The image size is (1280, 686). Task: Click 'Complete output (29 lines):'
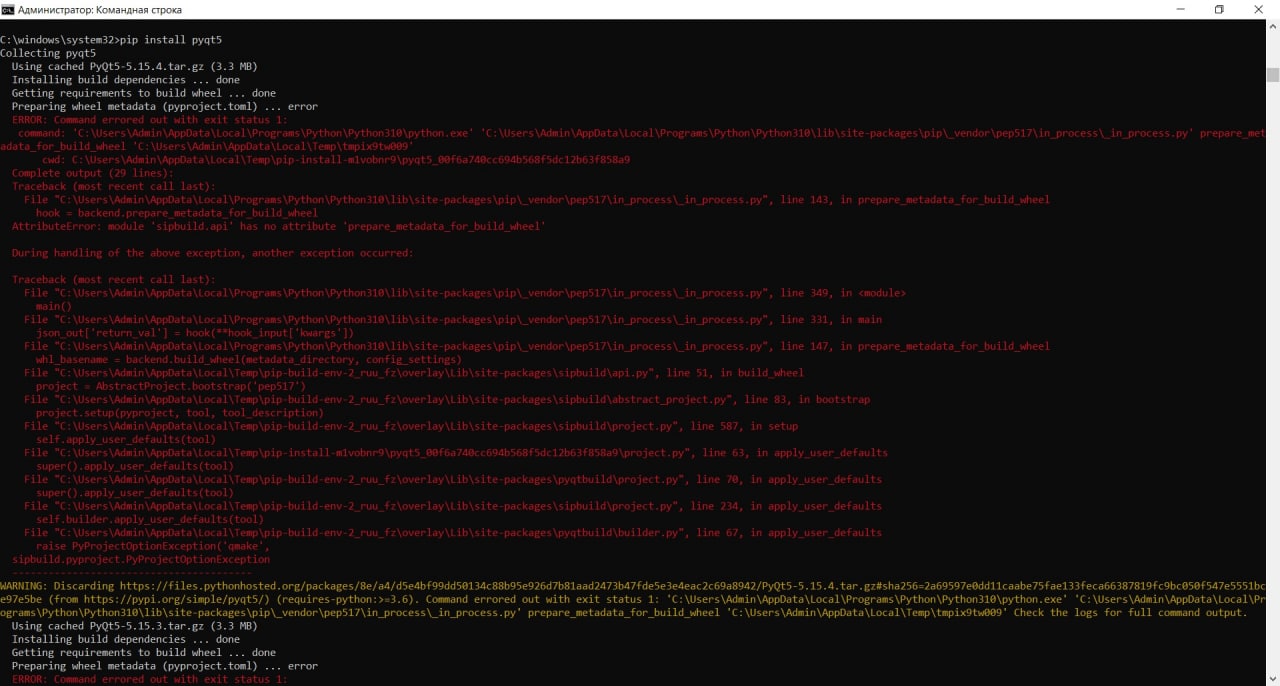pos(93,173)
